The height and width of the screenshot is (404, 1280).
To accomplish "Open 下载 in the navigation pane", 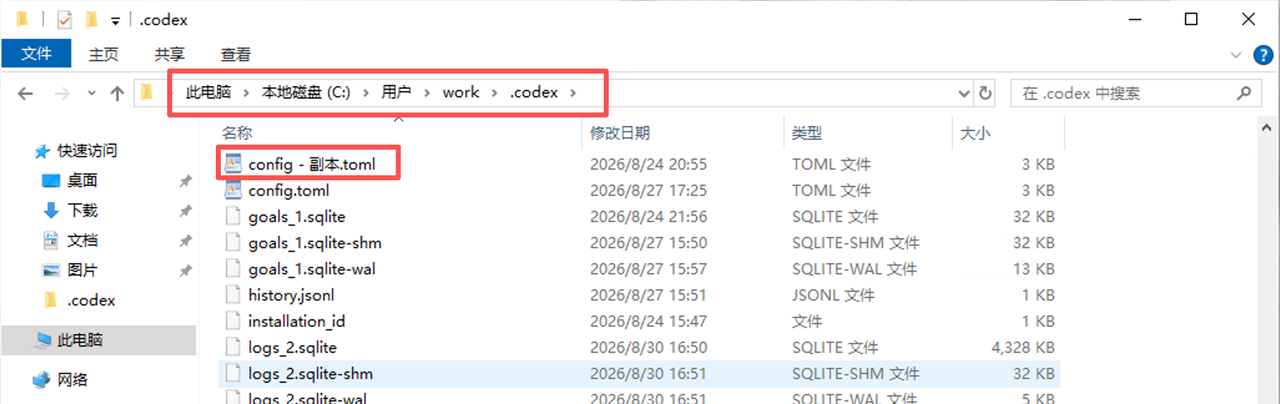I will coord(82,211).
